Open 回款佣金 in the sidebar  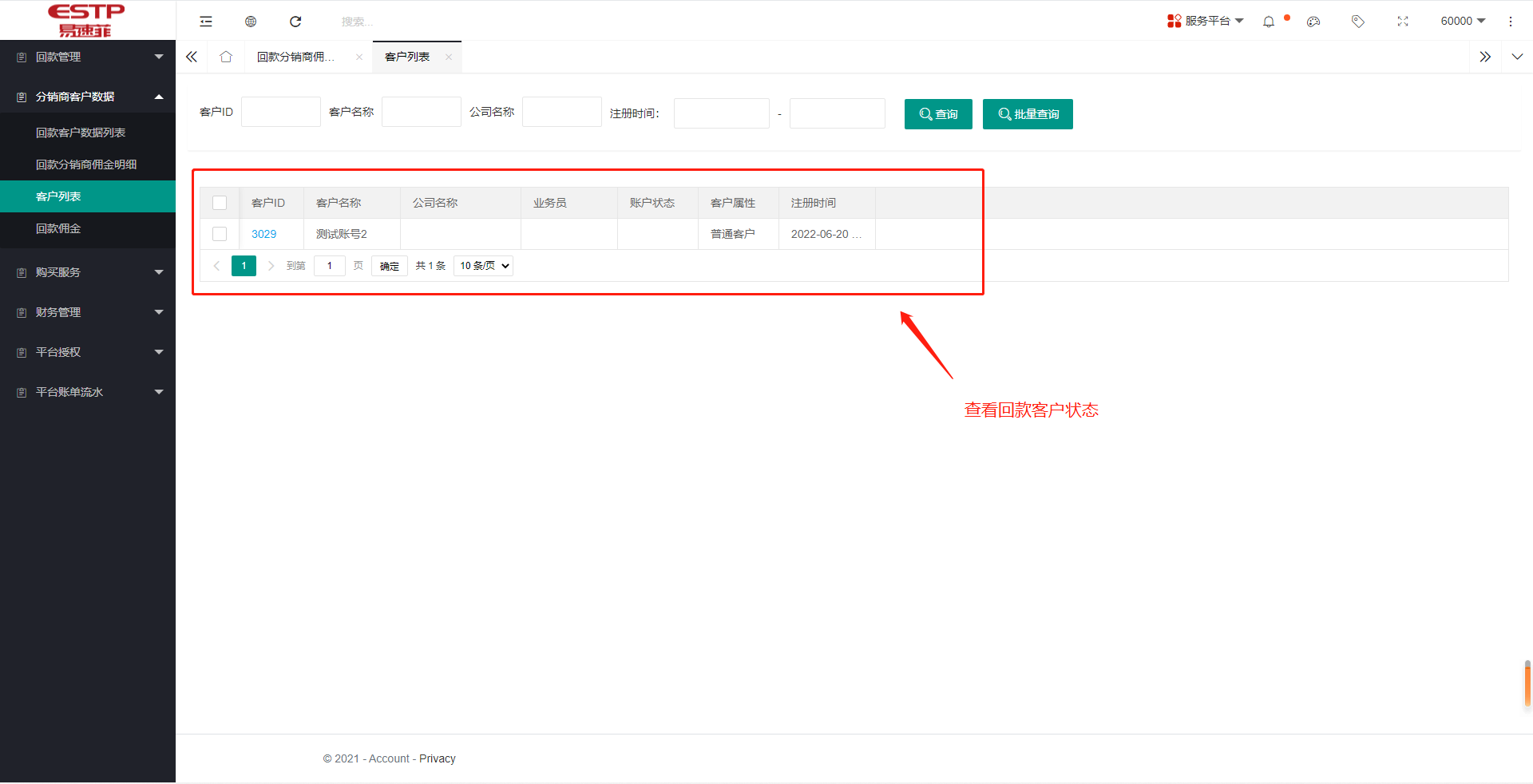pyautogui.click(x=58, y=228)
